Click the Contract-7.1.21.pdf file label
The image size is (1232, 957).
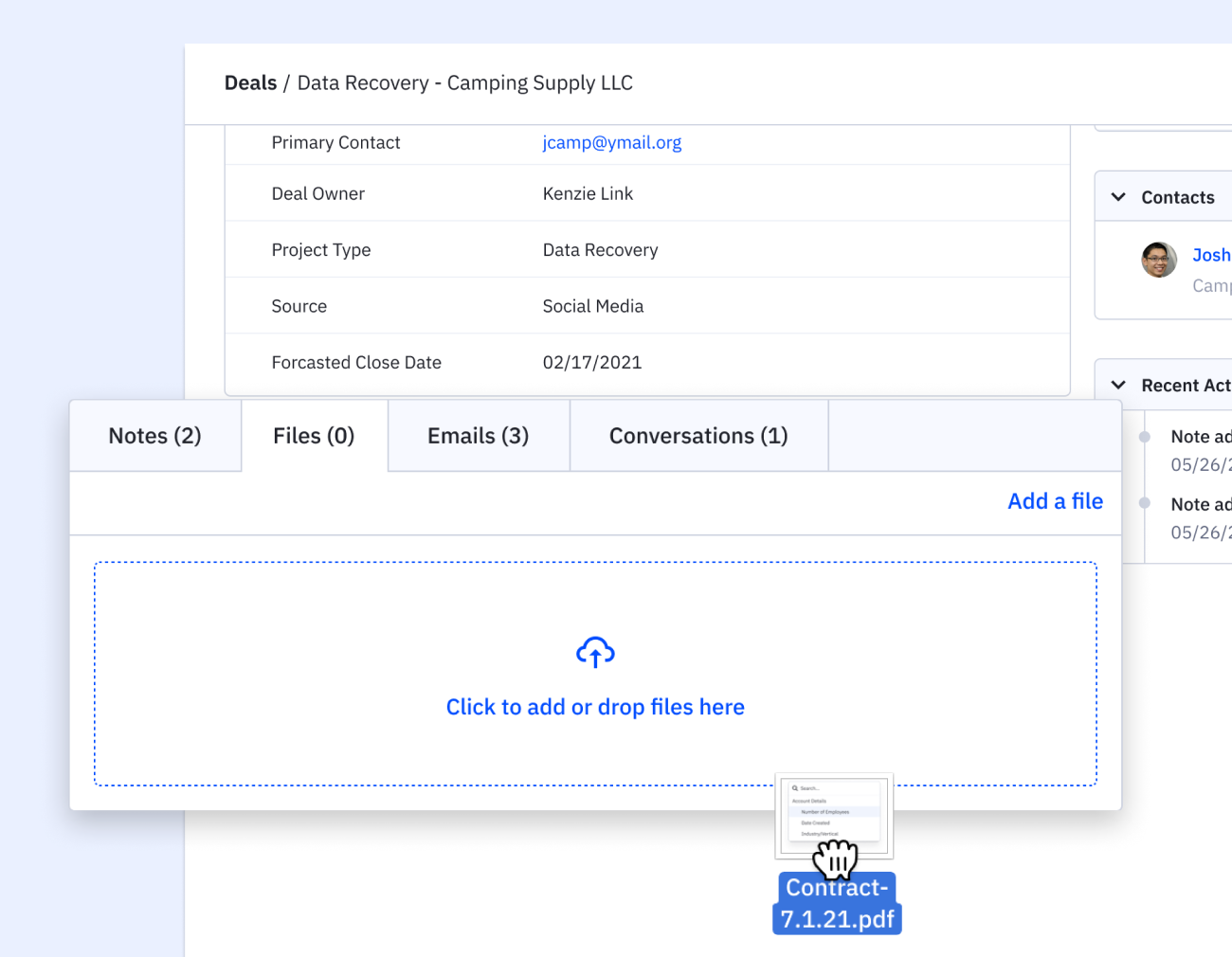tap(836, 902)
